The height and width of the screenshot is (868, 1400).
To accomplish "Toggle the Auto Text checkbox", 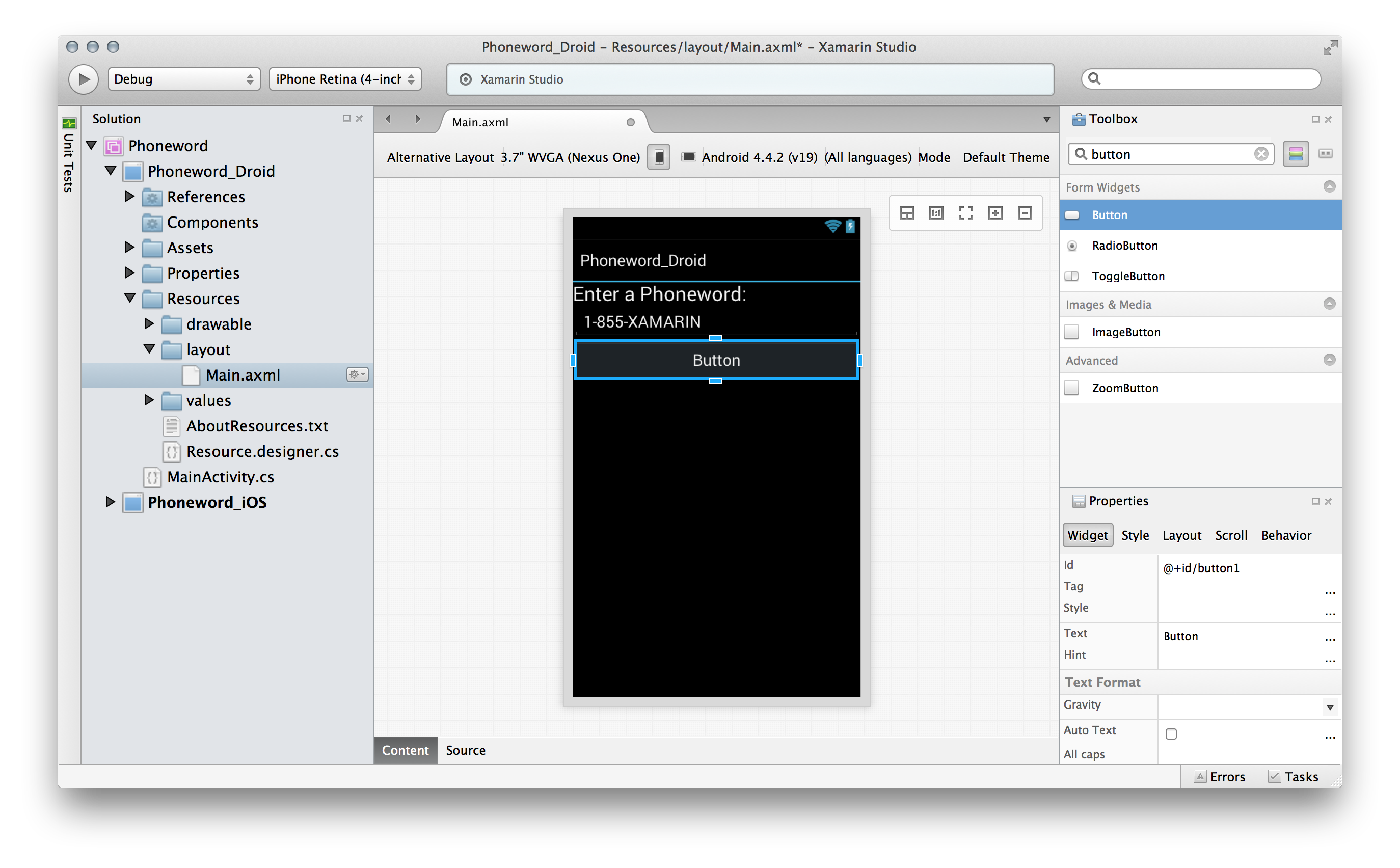I will pyautogui.click(x=1171, y=734).
